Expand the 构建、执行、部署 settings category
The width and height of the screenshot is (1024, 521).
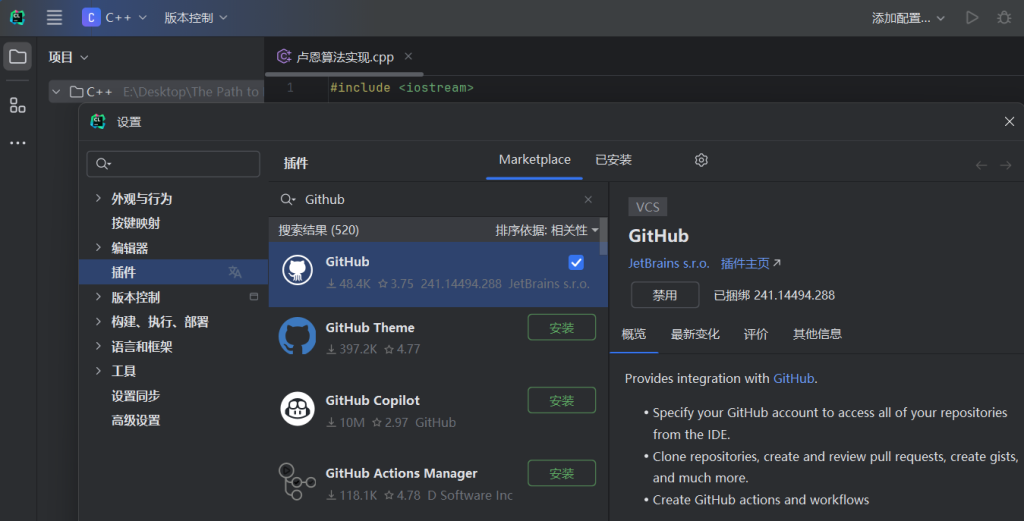(97, 322)
